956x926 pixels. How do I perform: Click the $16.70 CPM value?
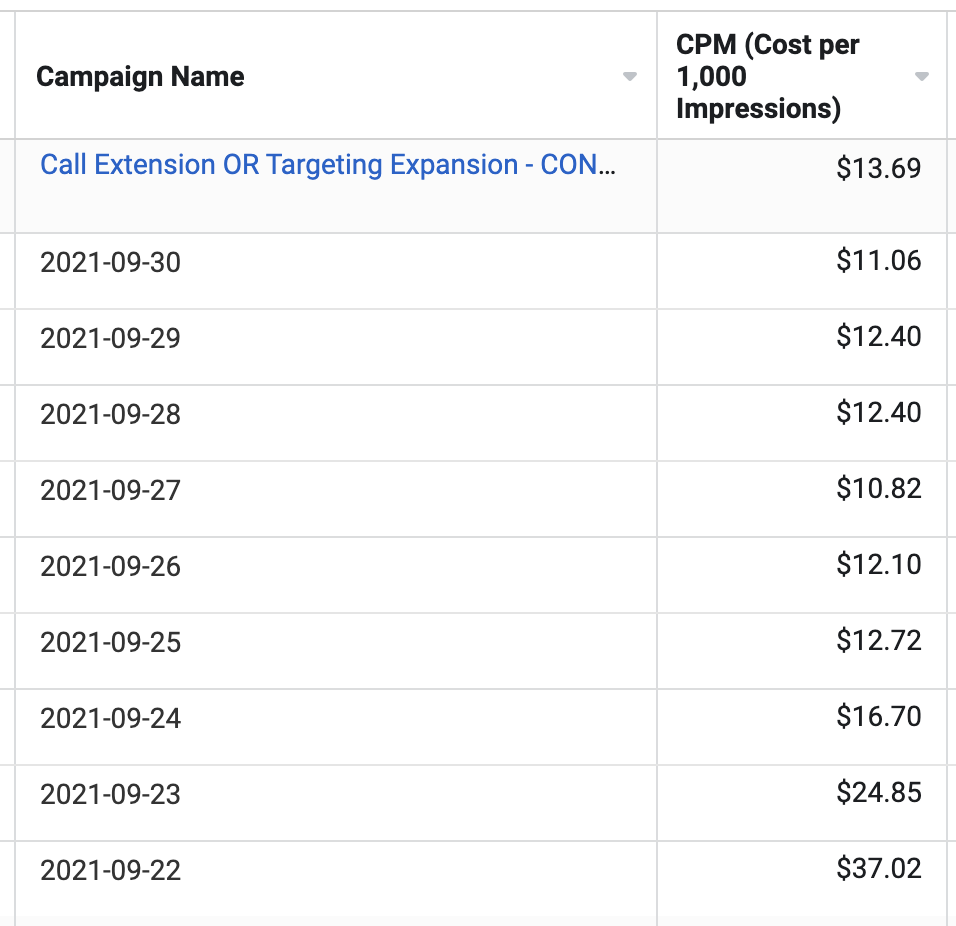[x=878, y=717]
